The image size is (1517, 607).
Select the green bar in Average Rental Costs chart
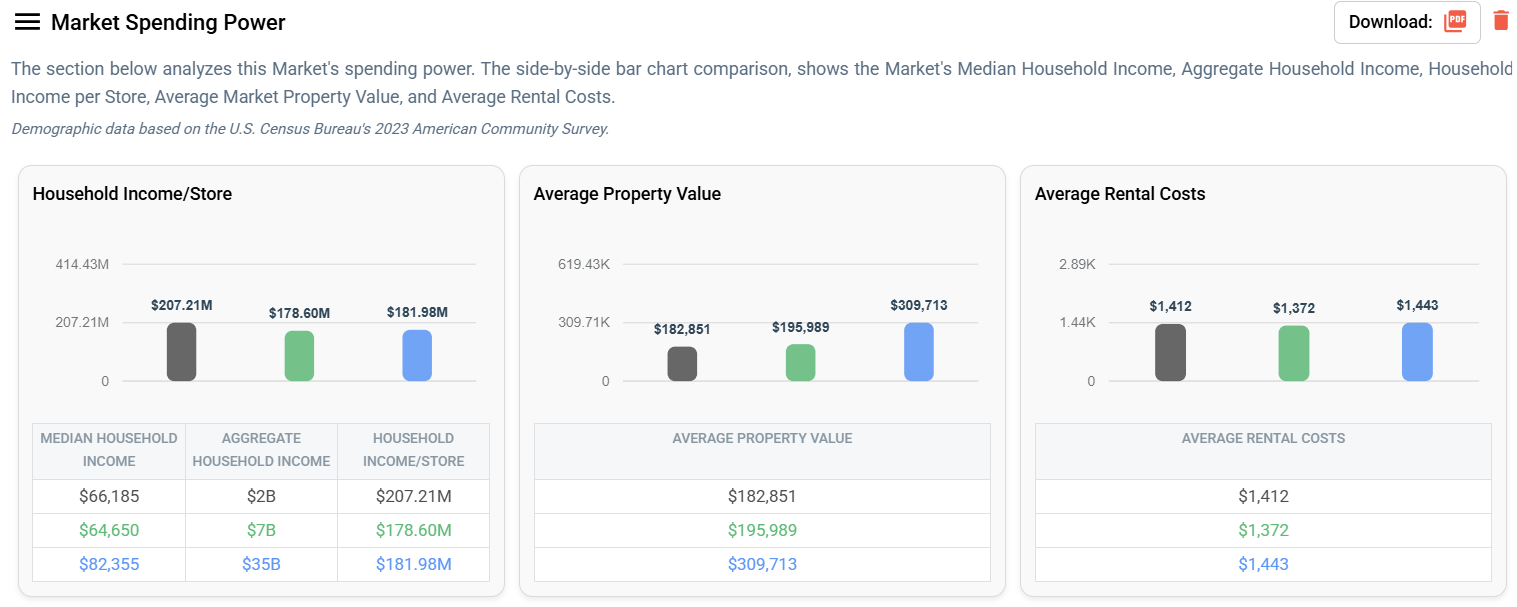(1293, 353)
